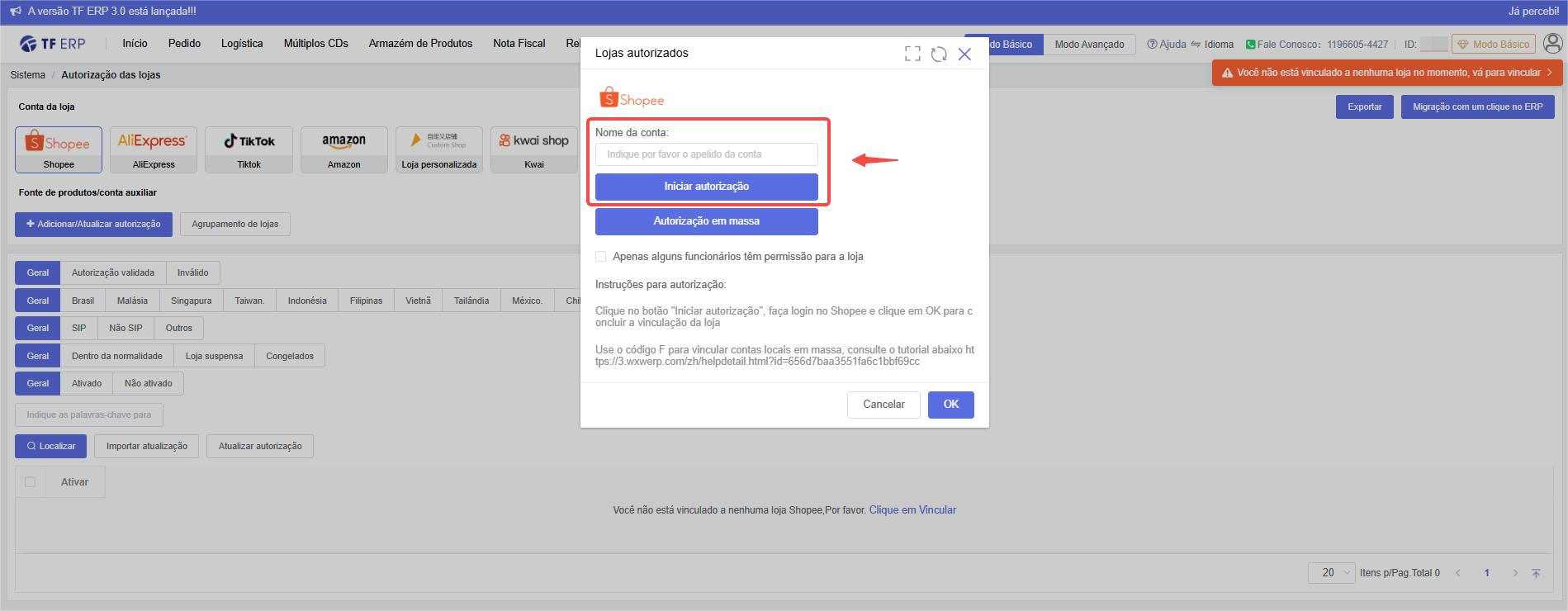Select the Não ativado tab
1568x611 pixels.
click(149, 383)
